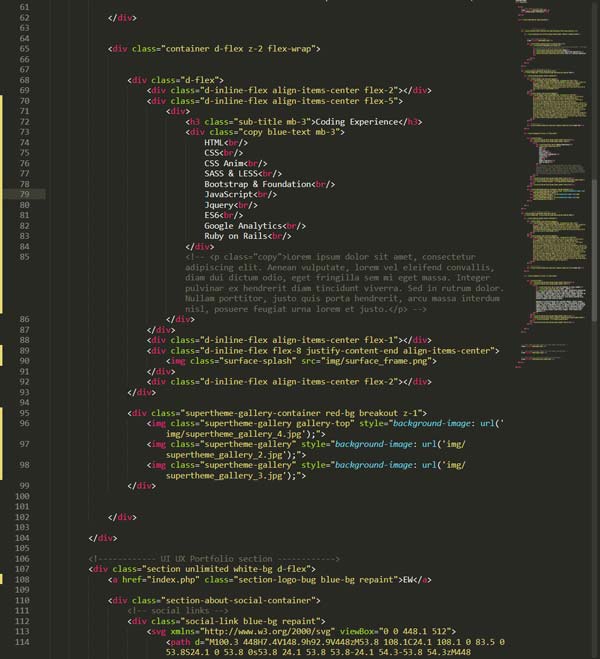Image resolution: width=600 pixels, height=659 pixels.
Task: Click the "section-about-social-container" class value
Action: tap(239, 600)
